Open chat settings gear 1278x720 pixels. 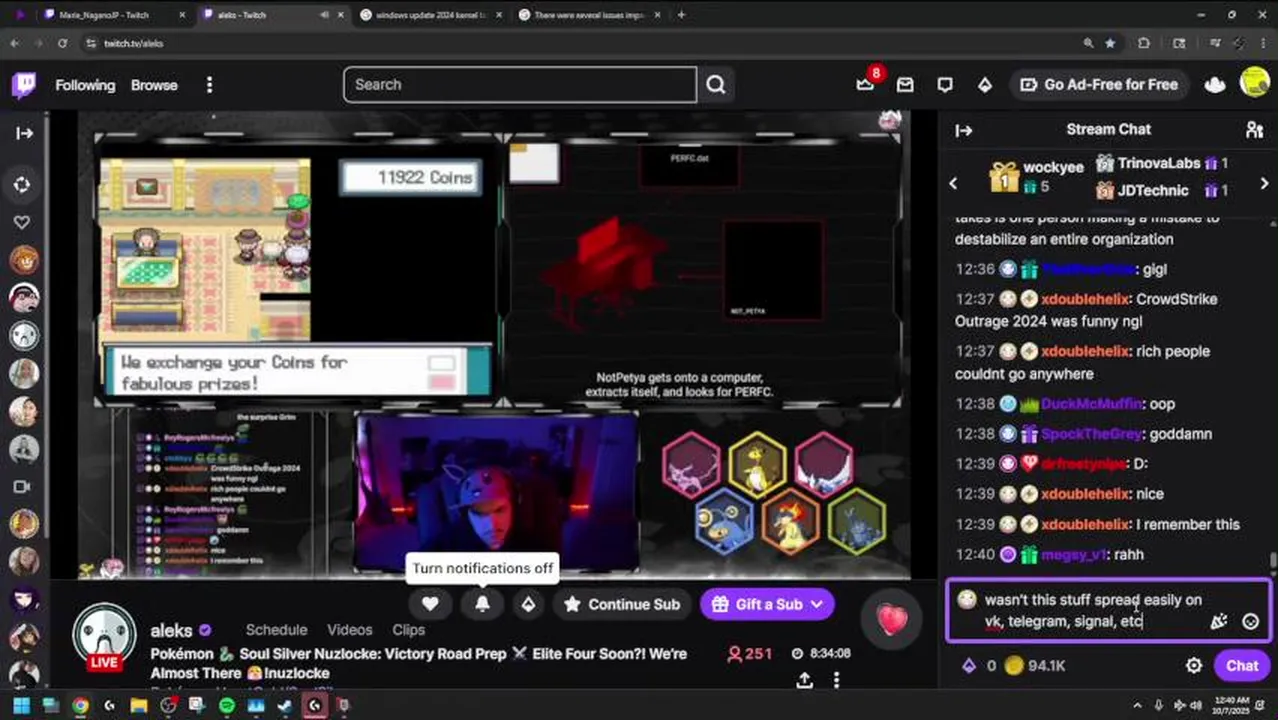pos(1194,665)
